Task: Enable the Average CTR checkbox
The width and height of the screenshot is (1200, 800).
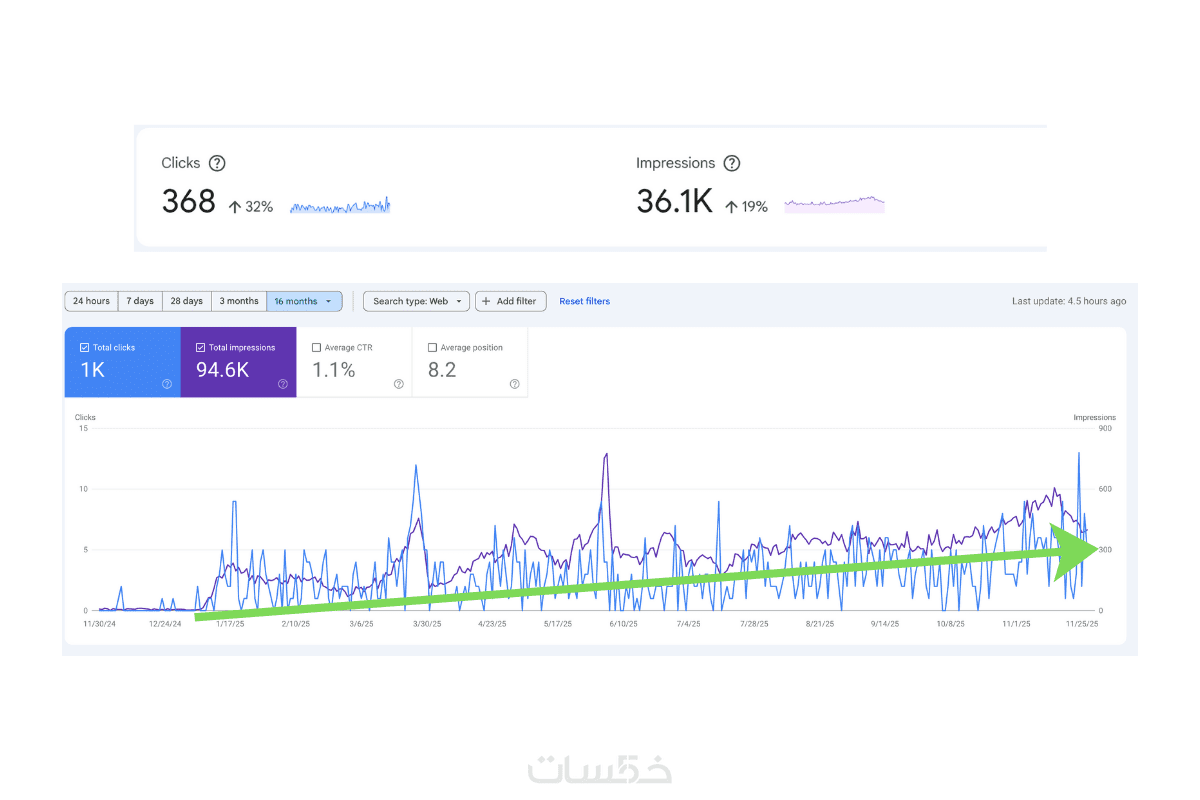Action: [x=317, y=348]
